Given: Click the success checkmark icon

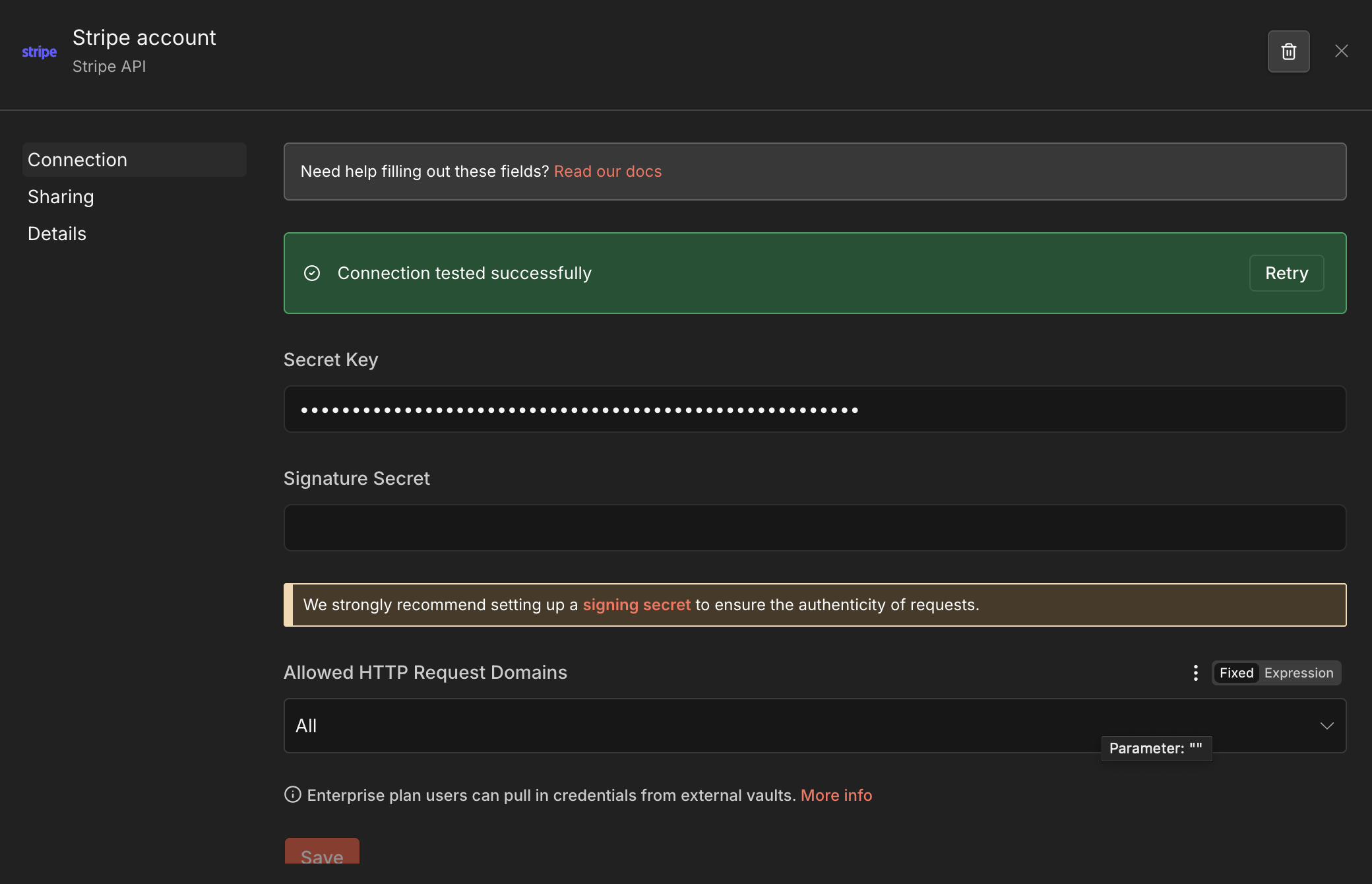Looking at the screenshot, I should tap(312, 273).
